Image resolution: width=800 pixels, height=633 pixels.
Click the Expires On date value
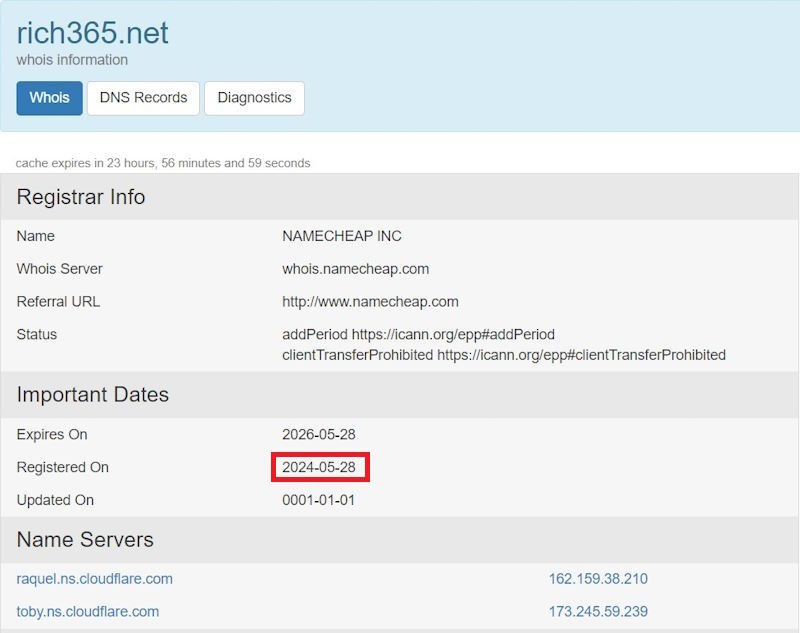click(x=319, y=434)
